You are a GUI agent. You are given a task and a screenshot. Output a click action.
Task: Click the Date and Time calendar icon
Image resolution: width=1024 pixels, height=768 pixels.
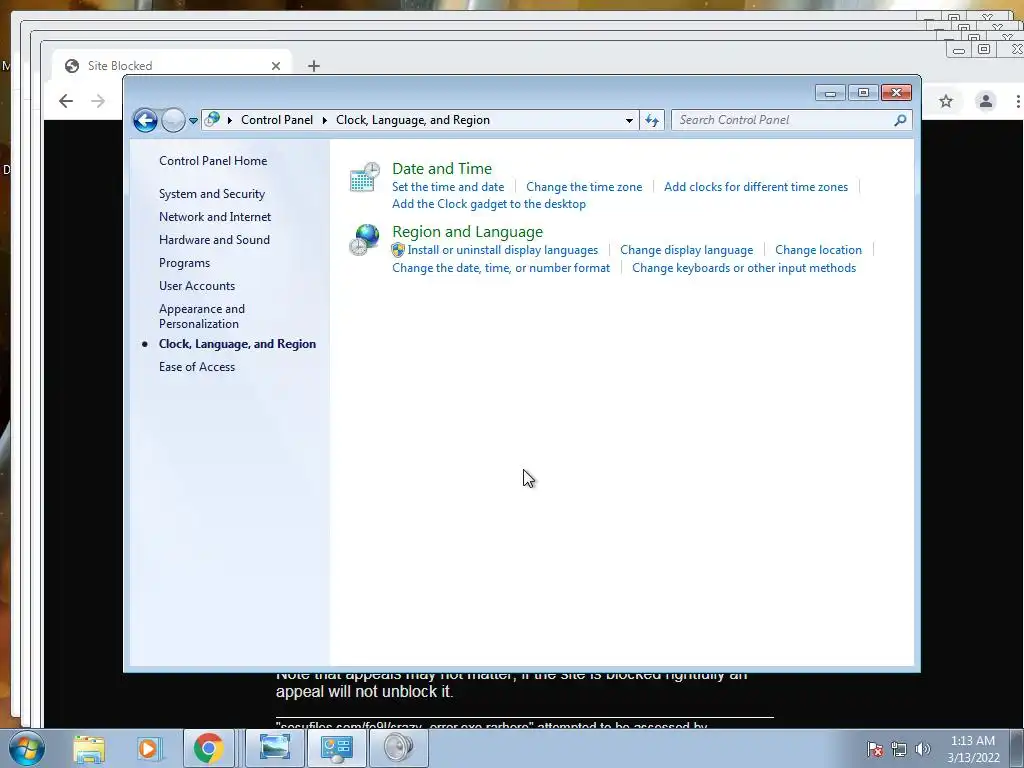click(364, 178)
